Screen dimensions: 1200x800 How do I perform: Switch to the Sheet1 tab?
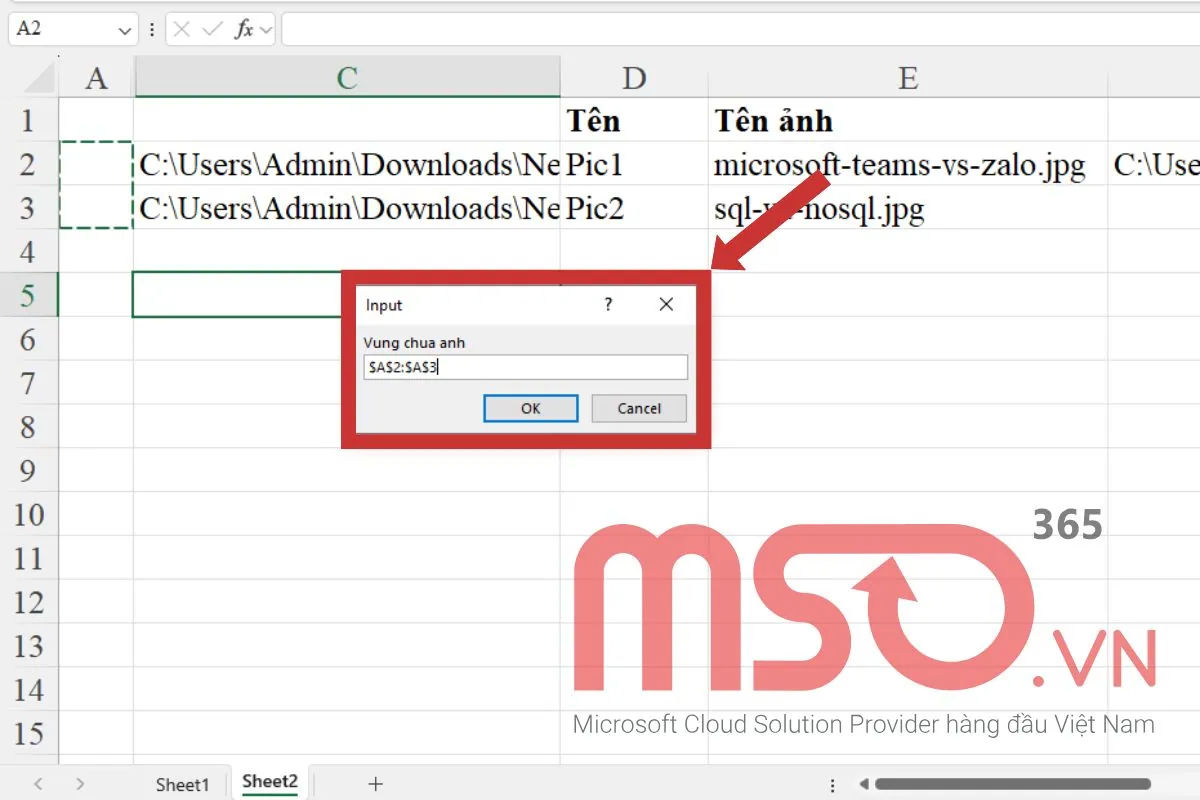183,785
